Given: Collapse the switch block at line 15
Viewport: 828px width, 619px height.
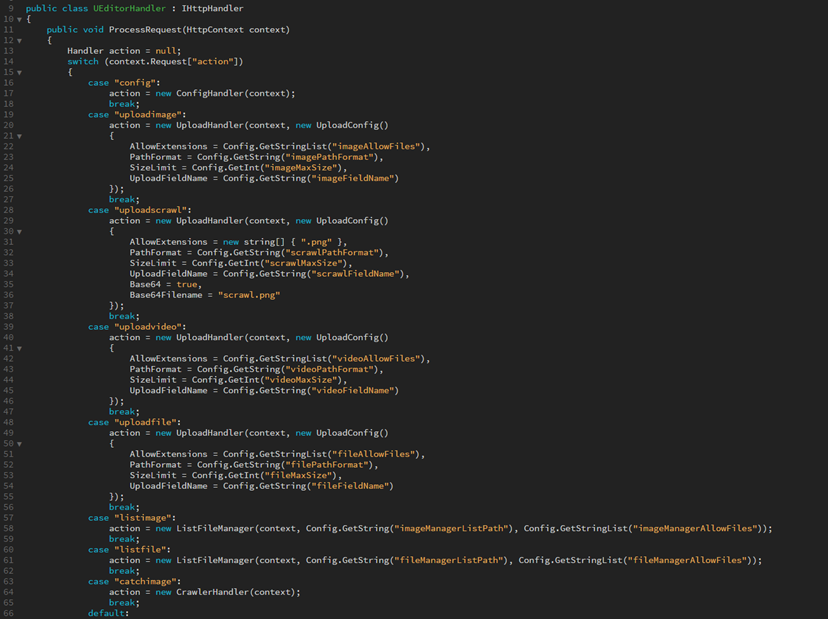Looking at the screenshot, I should tap(19, 72).
